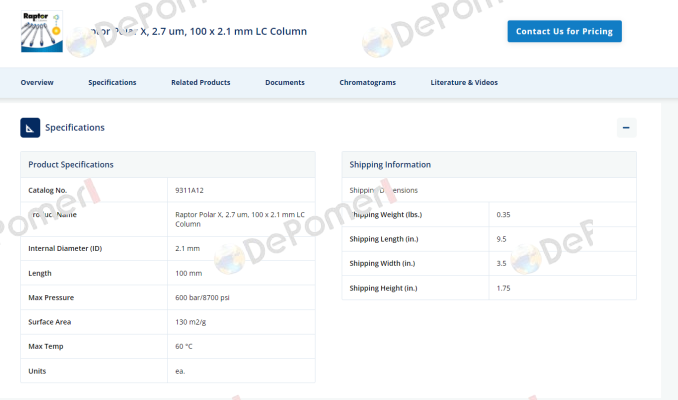Click the ea. units value

pos(180,371)
